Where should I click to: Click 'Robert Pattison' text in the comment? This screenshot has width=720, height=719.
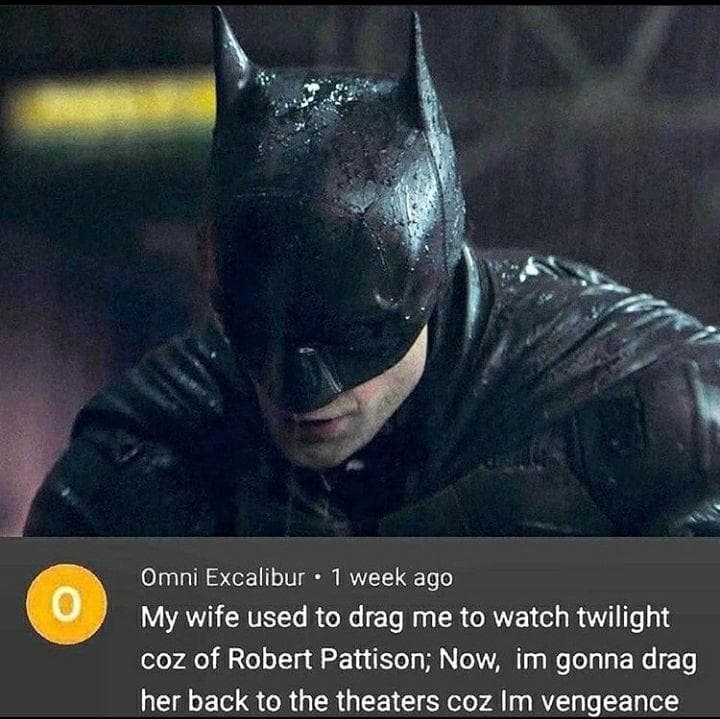point(328,660)
